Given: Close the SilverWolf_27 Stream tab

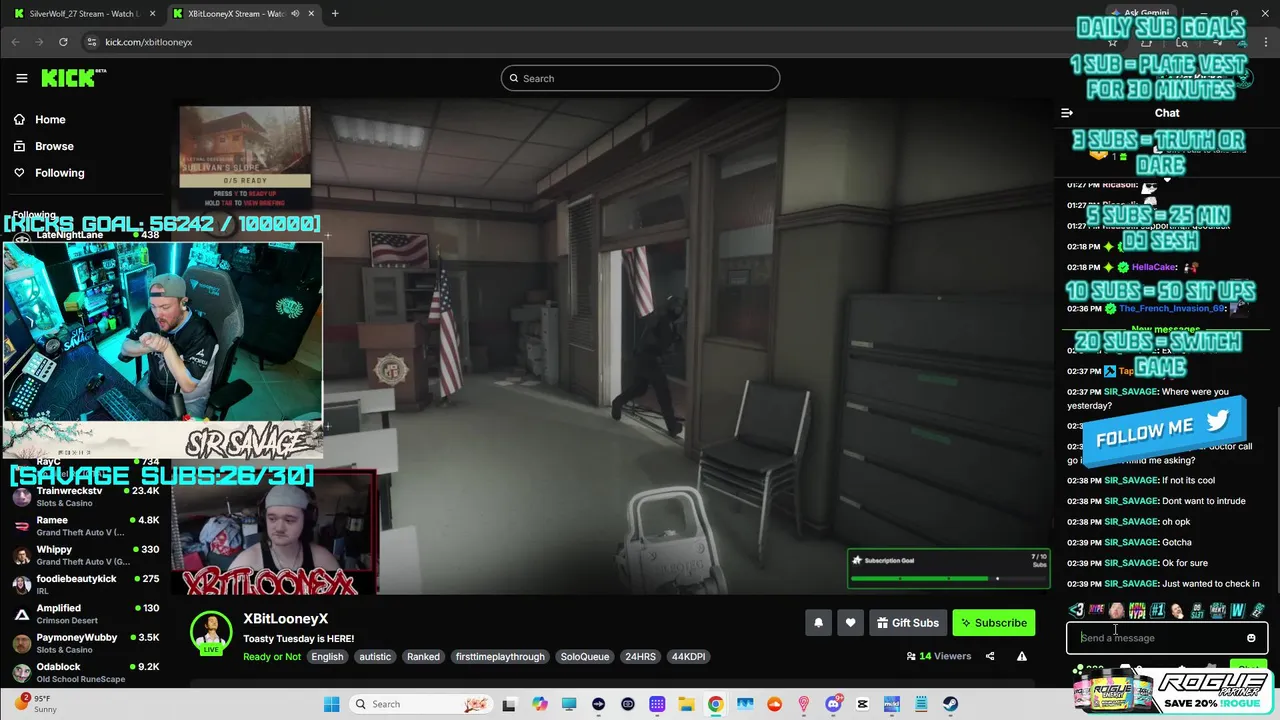Looking at the screenshot, I should tap(151, 14).
